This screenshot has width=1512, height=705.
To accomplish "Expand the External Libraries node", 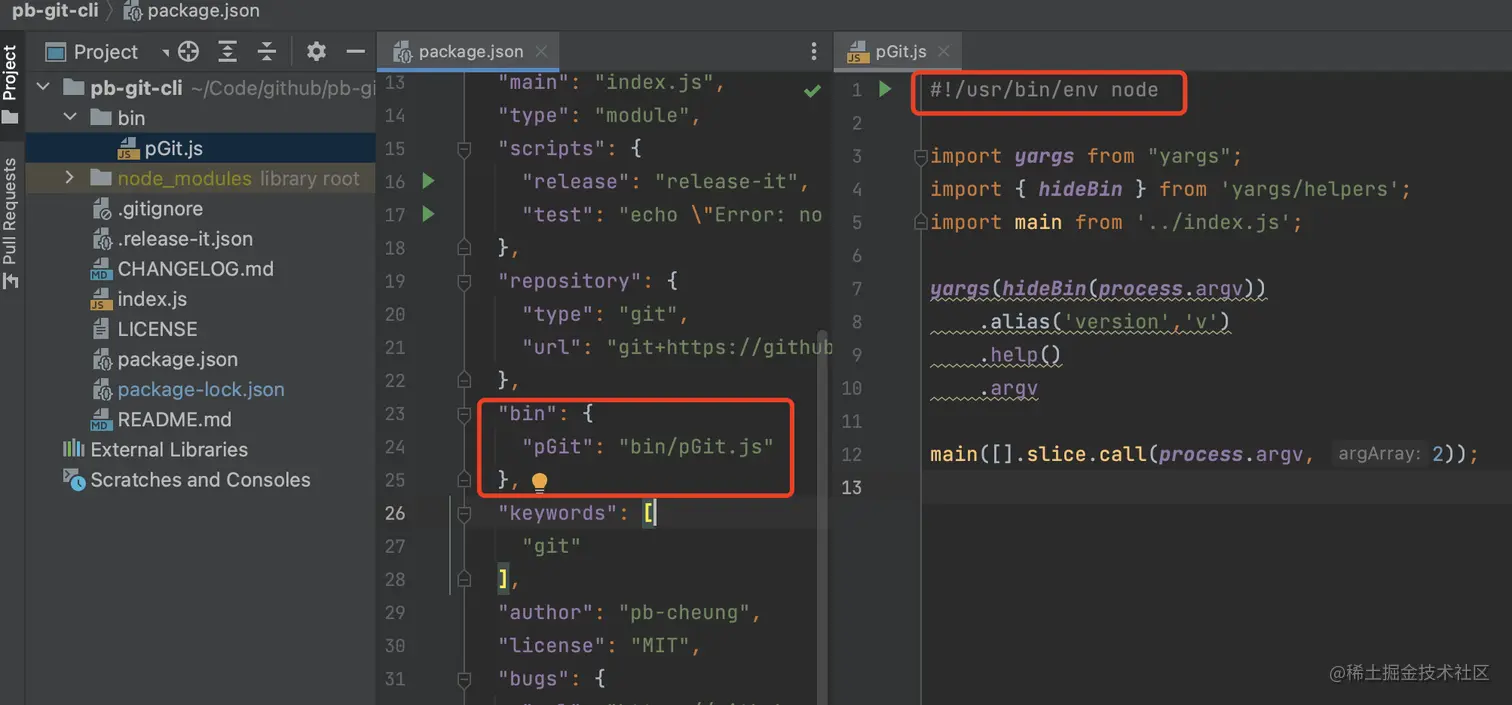I will coord(169,450).
